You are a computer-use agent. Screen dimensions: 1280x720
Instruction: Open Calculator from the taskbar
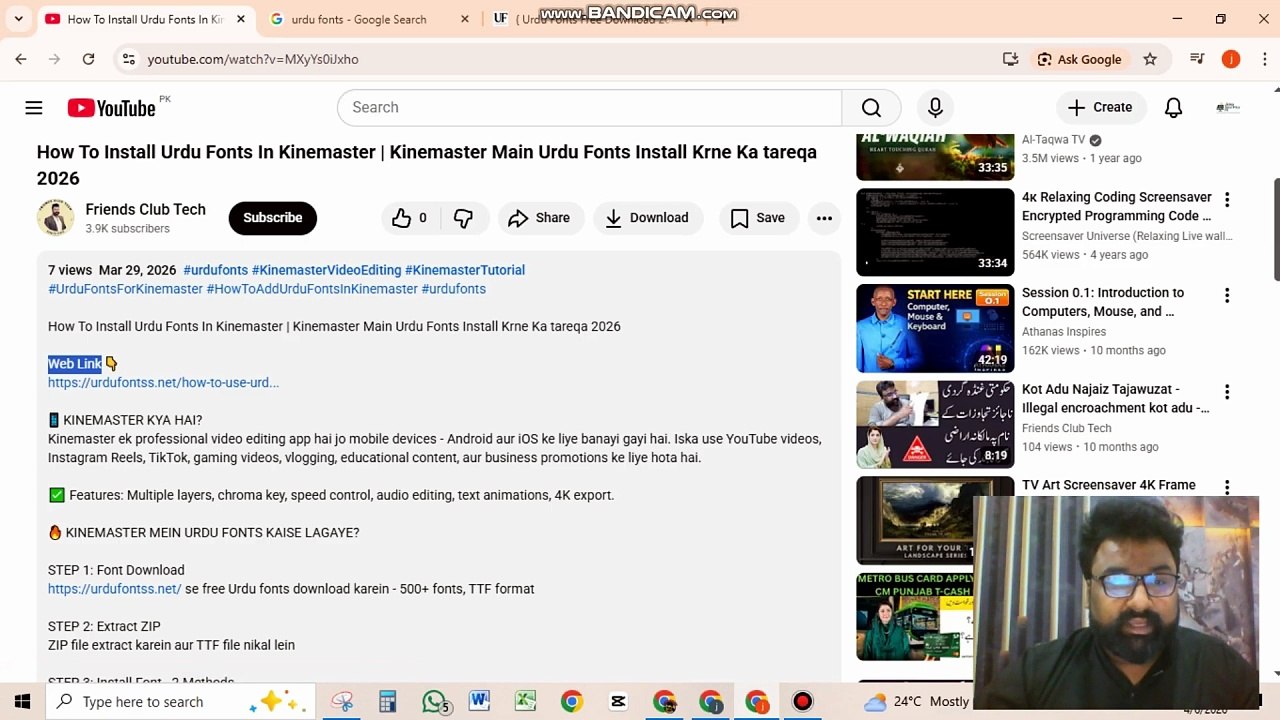387,702
